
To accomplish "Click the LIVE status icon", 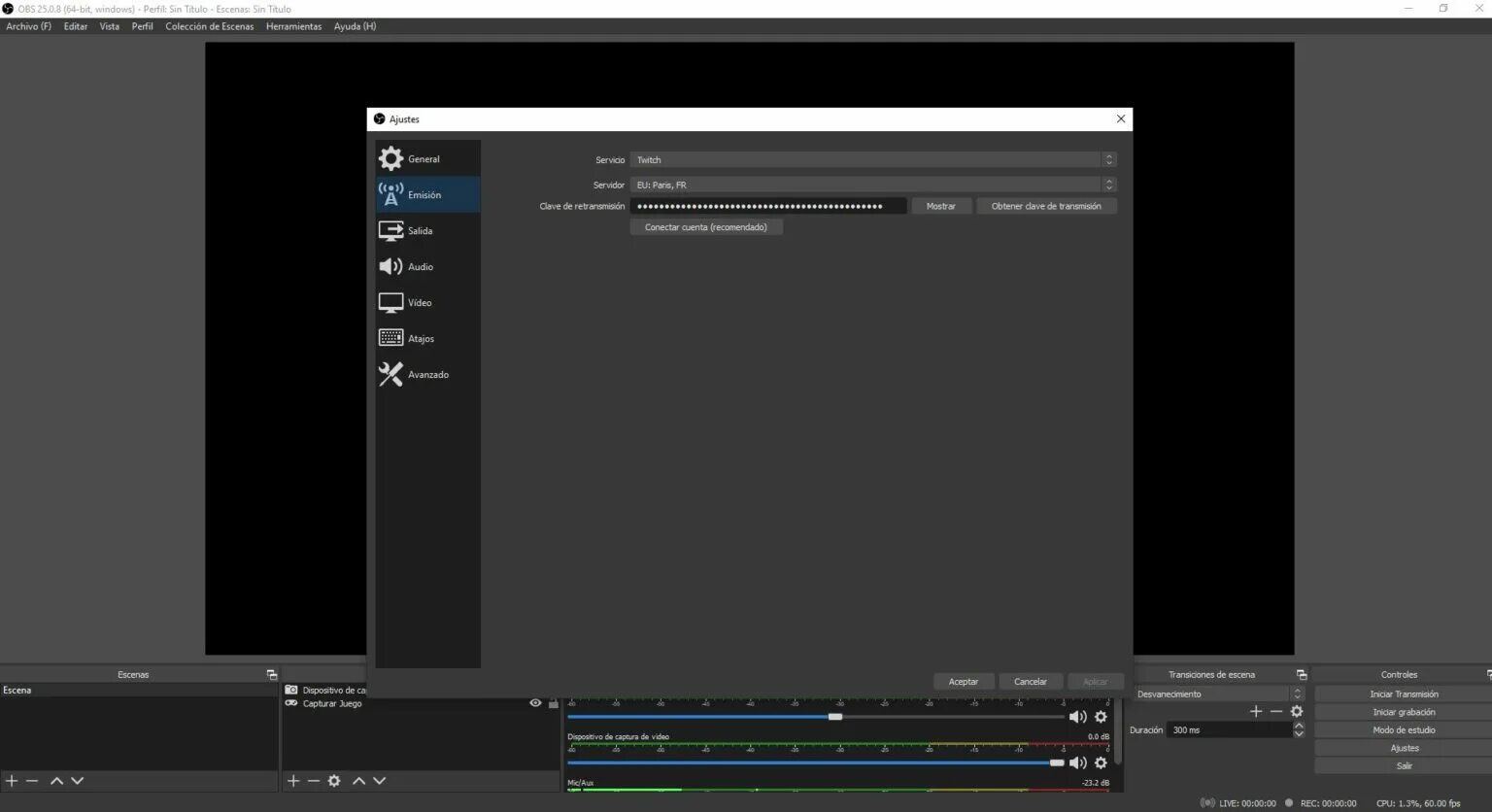I will 1207,803.
